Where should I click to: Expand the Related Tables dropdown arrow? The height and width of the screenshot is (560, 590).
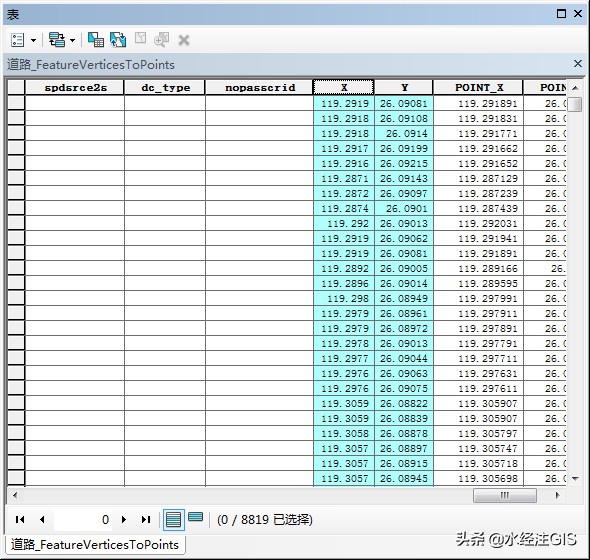72,40
